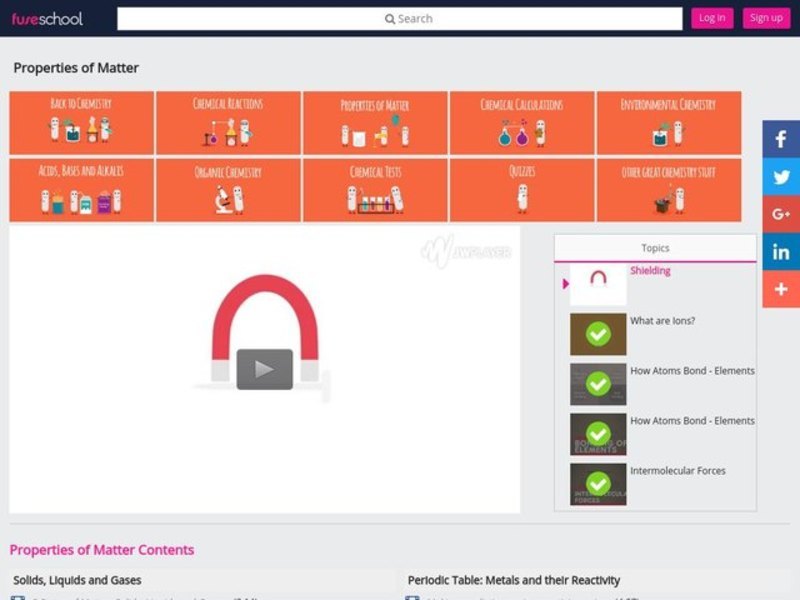Click the Sign up button

click(766, 18)
